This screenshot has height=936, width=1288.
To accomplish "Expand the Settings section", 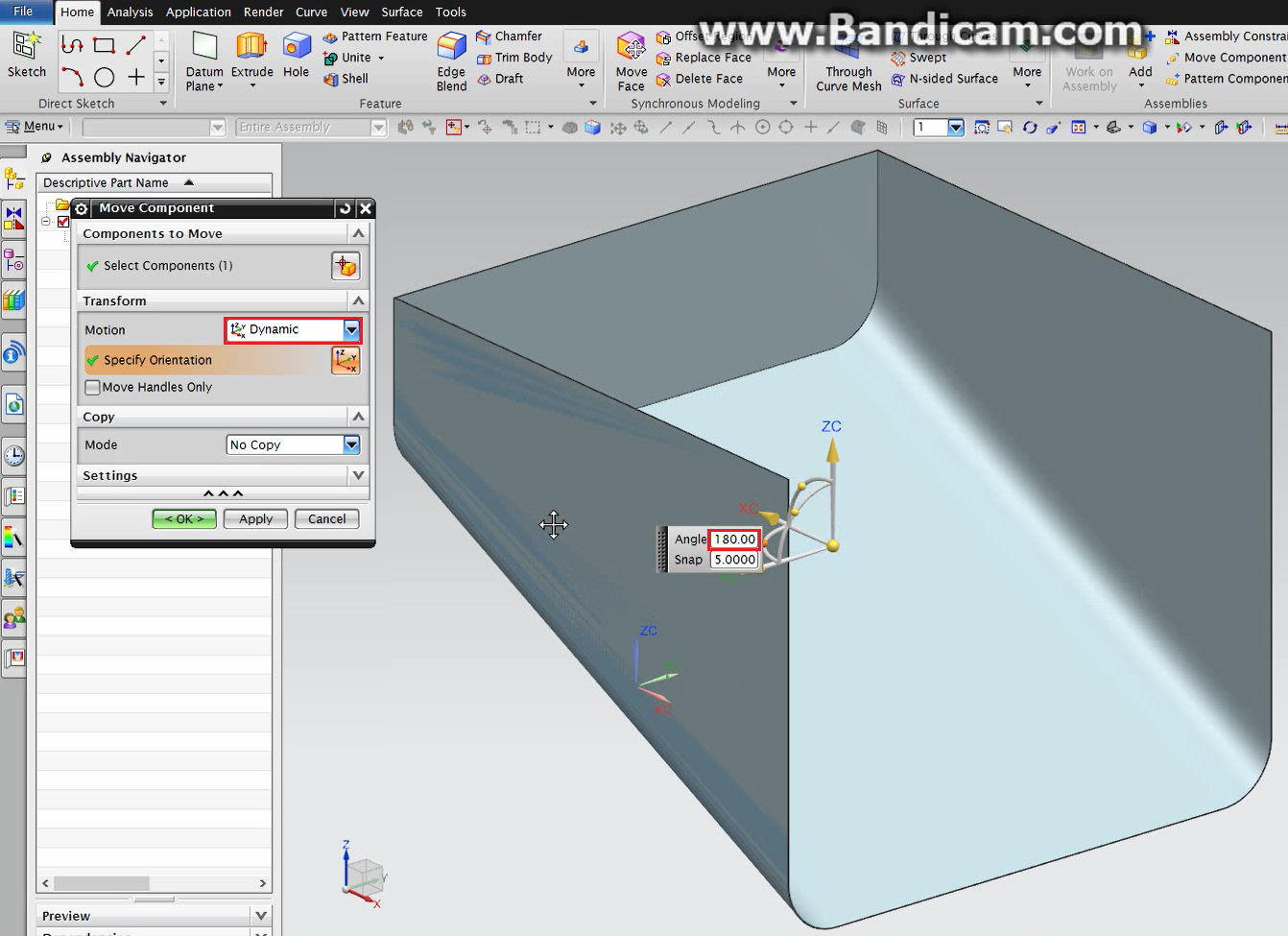I will (359, 475).
